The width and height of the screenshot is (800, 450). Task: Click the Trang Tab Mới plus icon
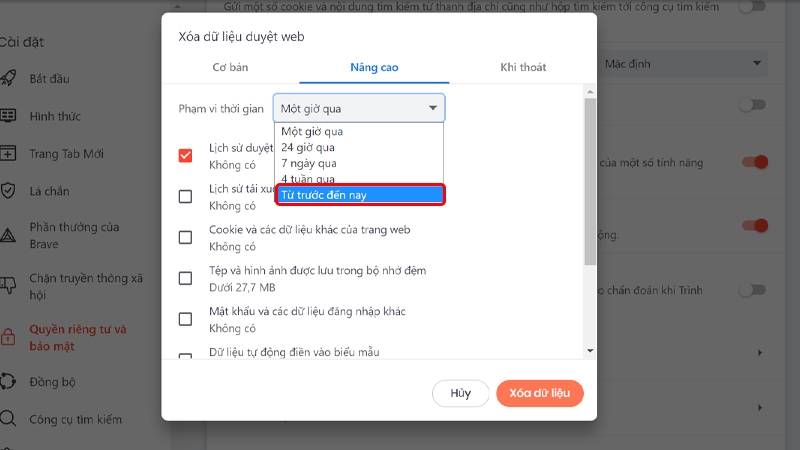[8, 153]
